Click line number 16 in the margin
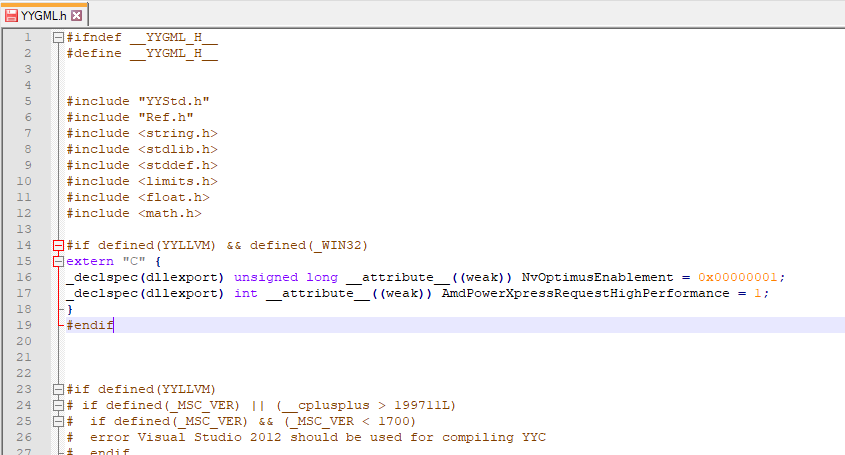The image size is (845, 455). point(24,277)
